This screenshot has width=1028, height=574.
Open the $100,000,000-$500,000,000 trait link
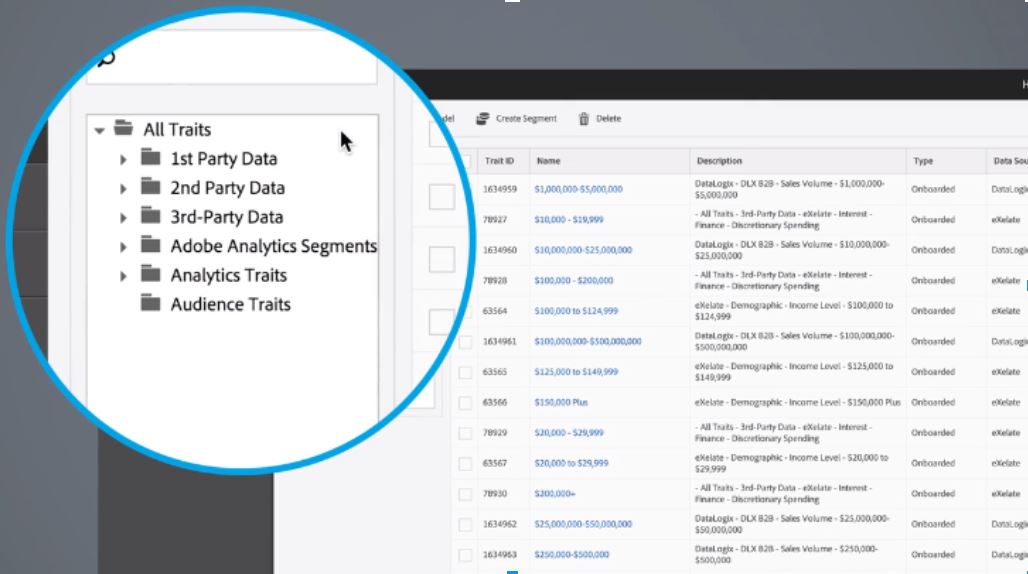pyautogui.click(x=587, y=341)
